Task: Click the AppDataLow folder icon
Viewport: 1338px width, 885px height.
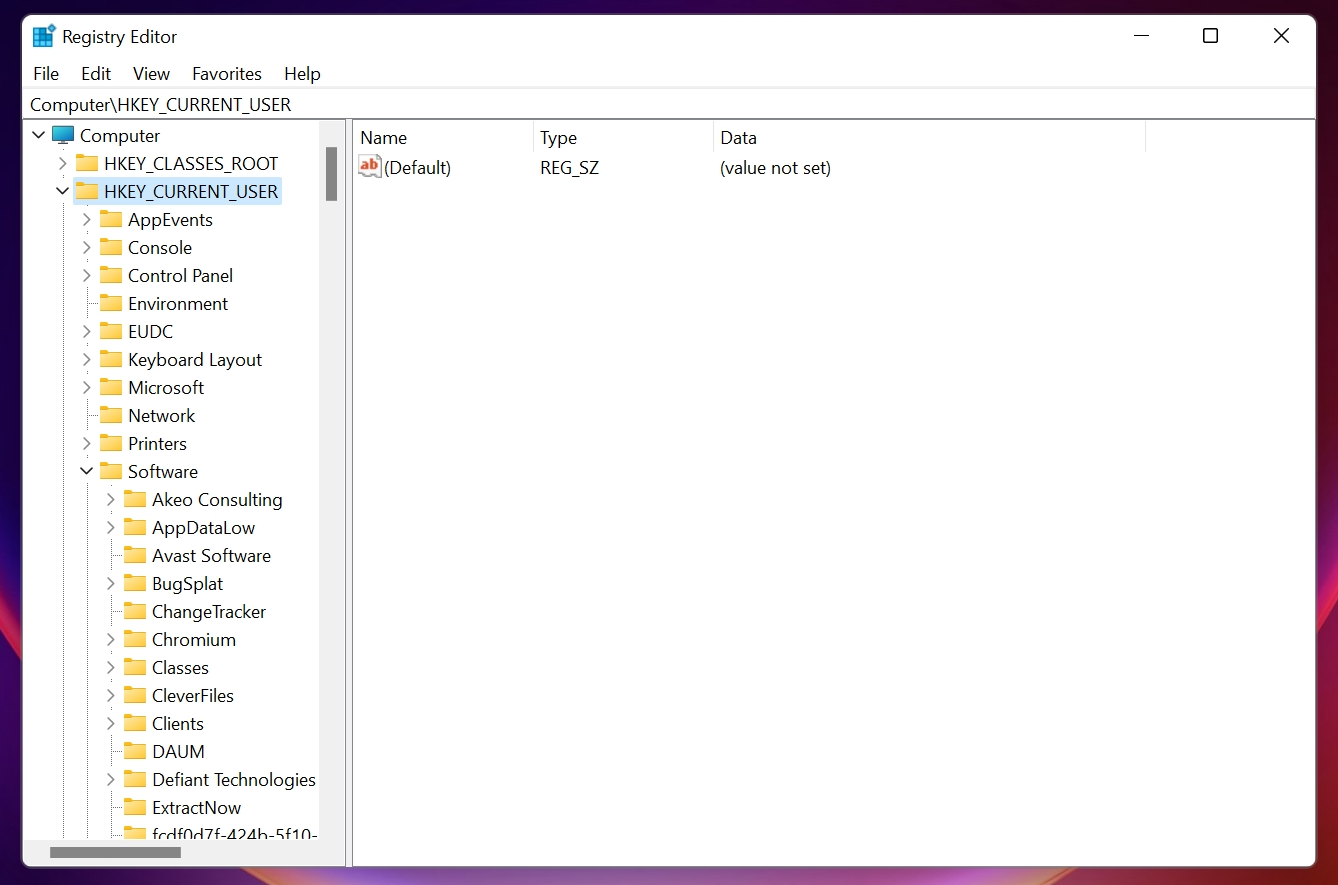Action: tap(135, 527)
